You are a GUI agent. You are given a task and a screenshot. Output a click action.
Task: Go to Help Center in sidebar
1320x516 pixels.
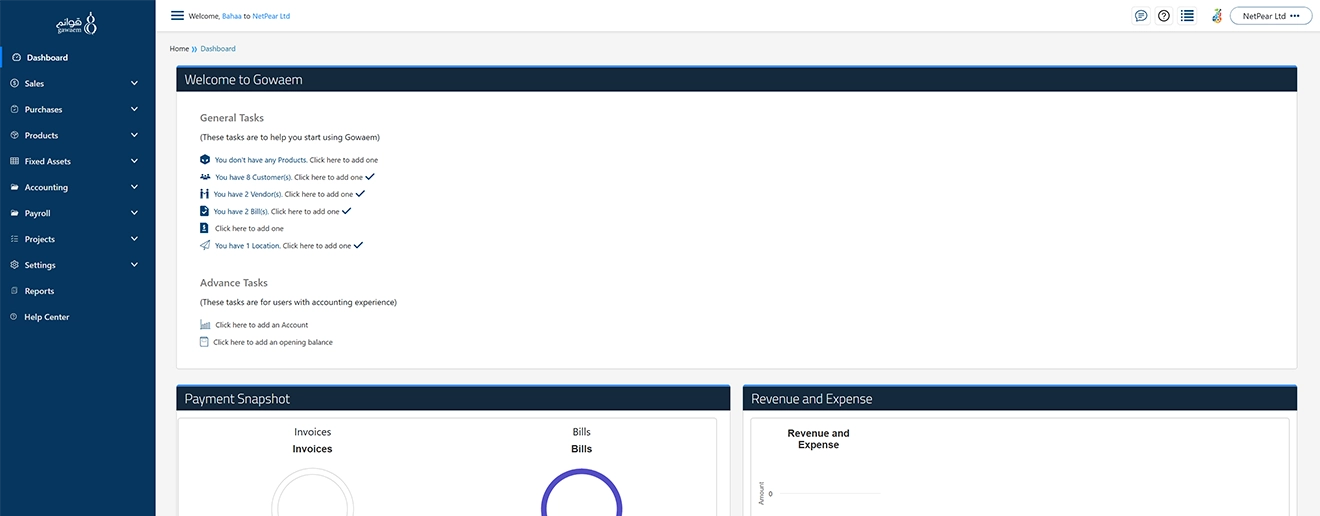(x=46, y=317)
